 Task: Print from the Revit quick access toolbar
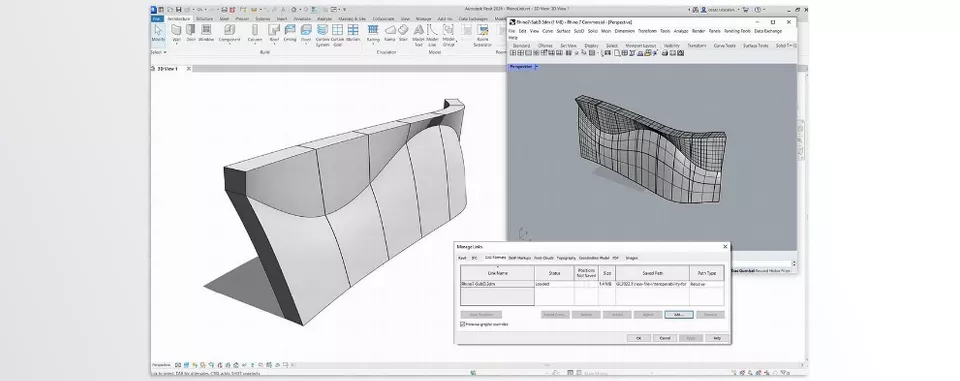pos(224,9)
